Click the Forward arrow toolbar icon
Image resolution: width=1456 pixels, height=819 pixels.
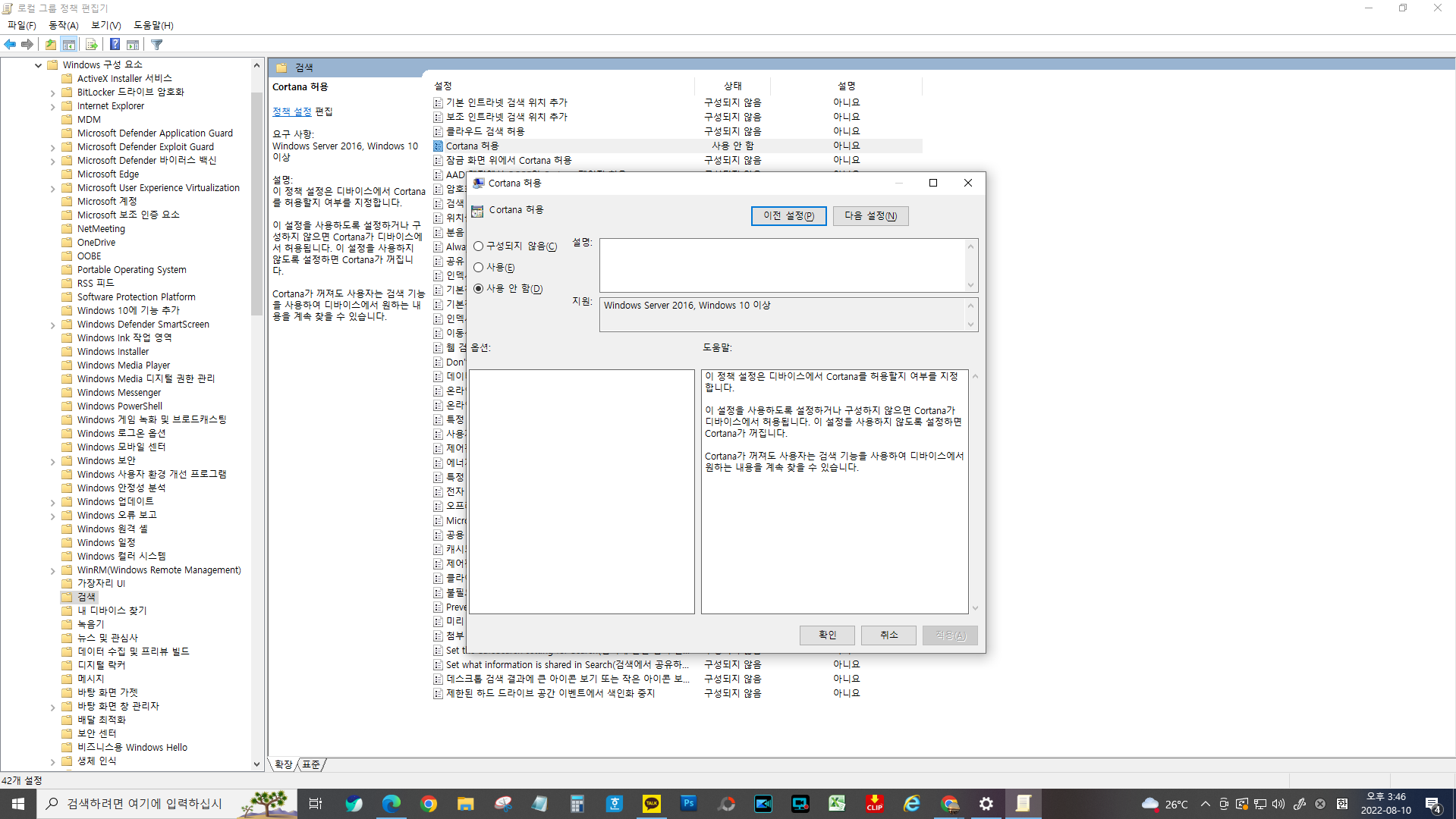tap(27, 45)
